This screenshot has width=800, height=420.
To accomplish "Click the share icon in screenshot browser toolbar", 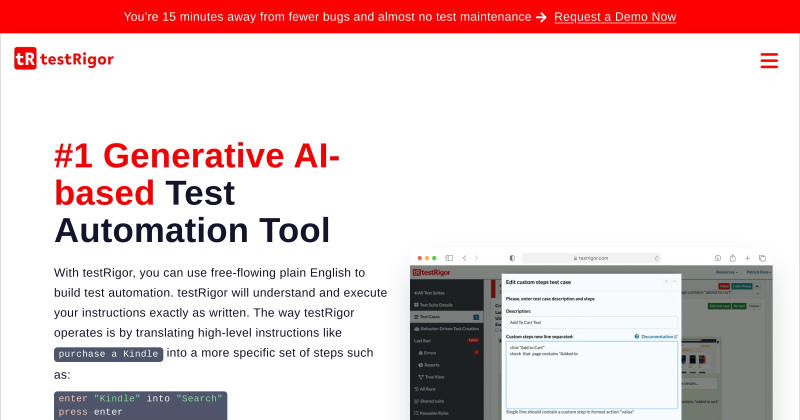I will click(x=732, y=258).
